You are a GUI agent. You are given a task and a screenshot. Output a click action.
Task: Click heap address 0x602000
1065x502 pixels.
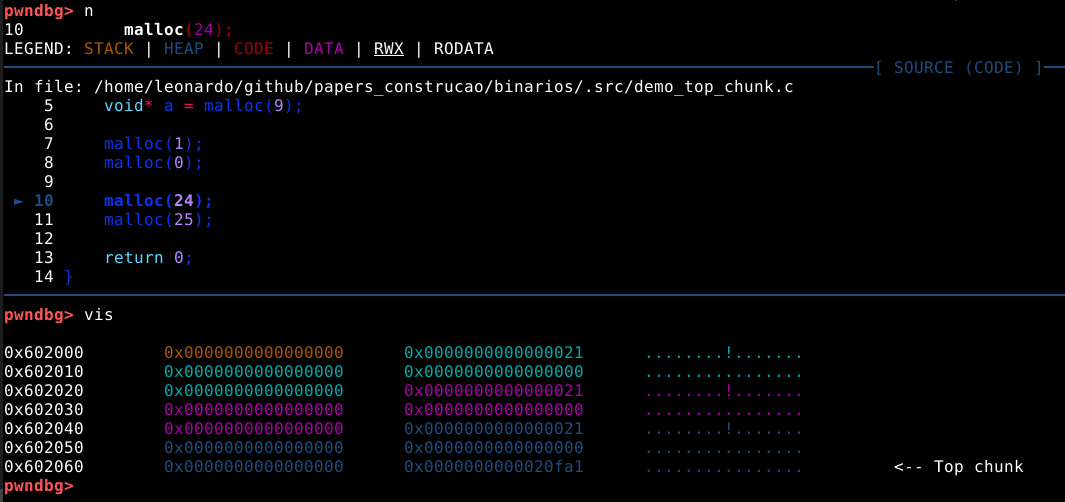click(x=44, y=353)
